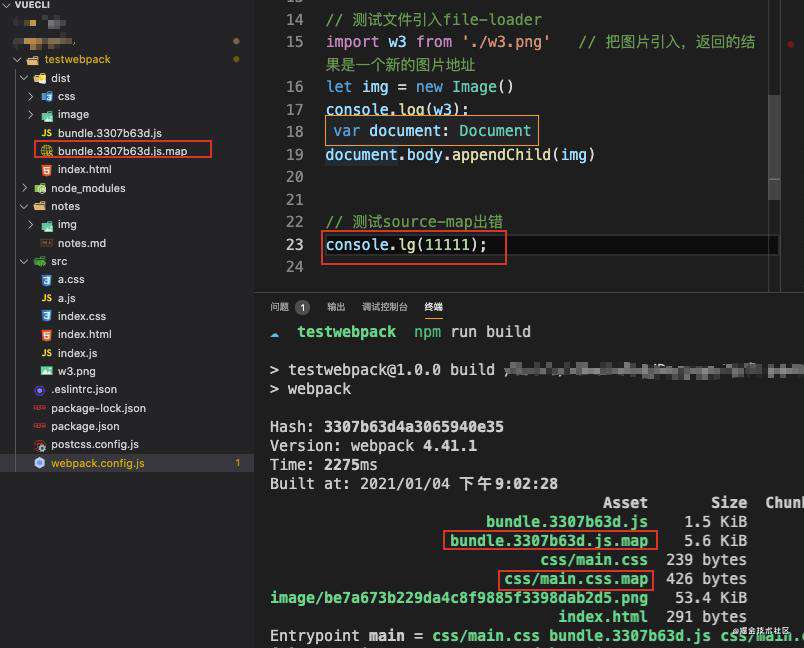Click JS icon of bundle.3307b63d.js
This screenshot has height=648, width=804.
[47, 133]
